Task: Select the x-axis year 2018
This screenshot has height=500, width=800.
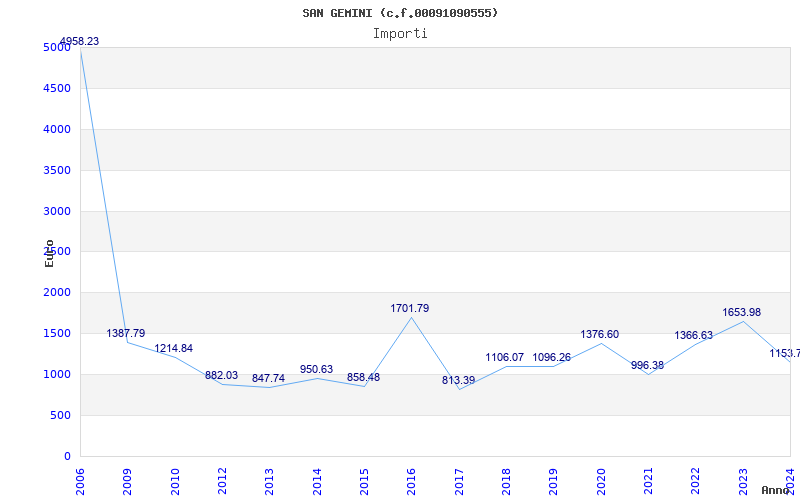Action: click(x=506, y=481)
